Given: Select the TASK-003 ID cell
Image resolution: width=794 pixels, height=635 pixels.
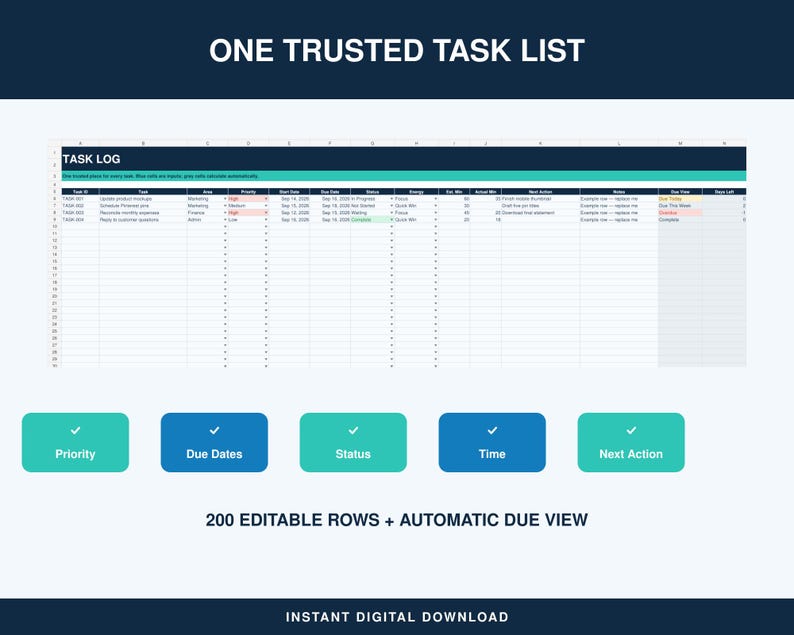Looking at the screenshot, I should tap(81, 213).
